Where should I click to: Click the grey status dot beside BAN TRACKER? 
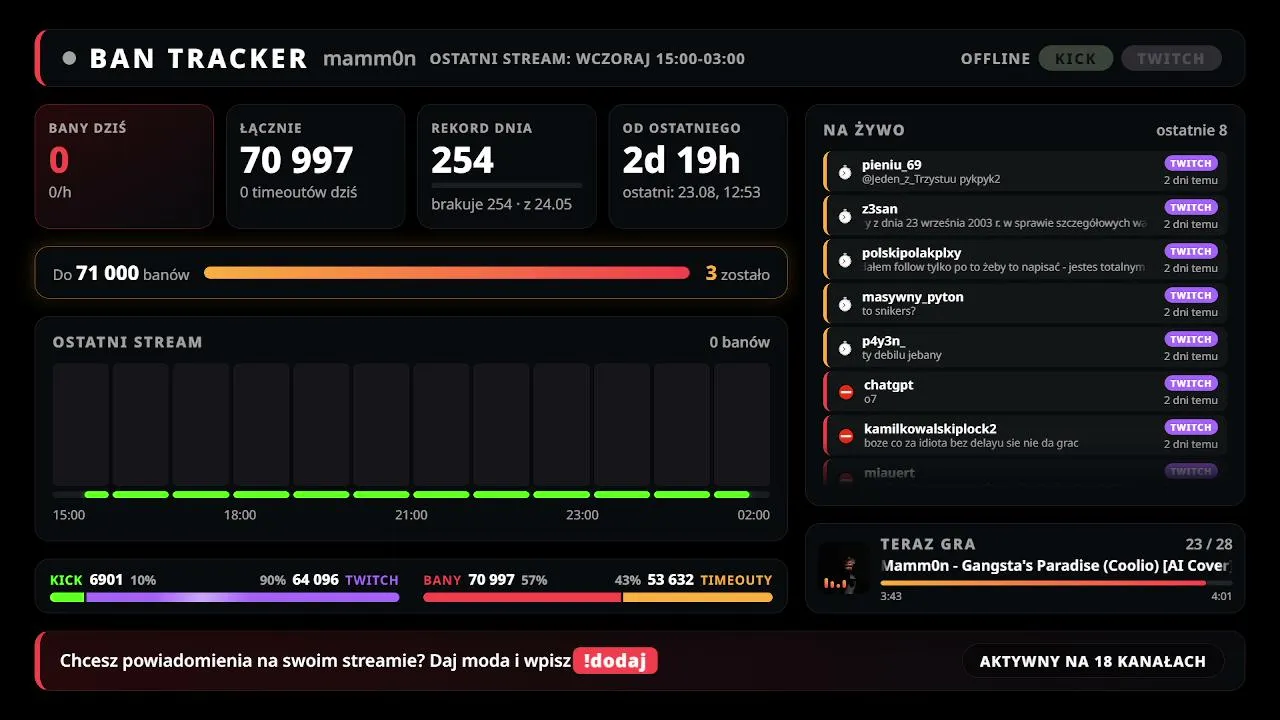point(69,58)
